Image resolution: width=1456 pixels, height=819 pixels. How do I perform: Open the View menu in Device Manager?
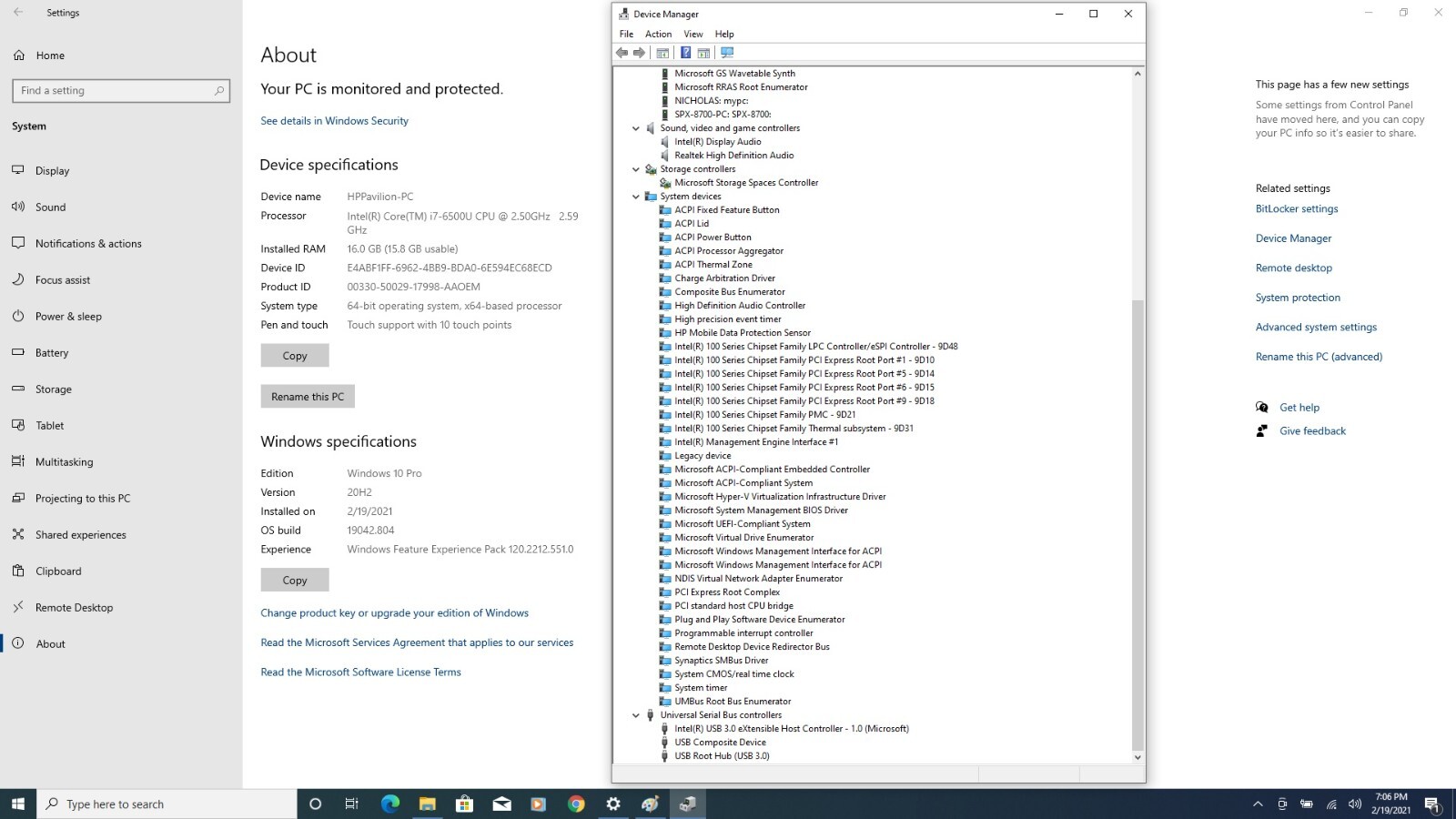point(693,34)
